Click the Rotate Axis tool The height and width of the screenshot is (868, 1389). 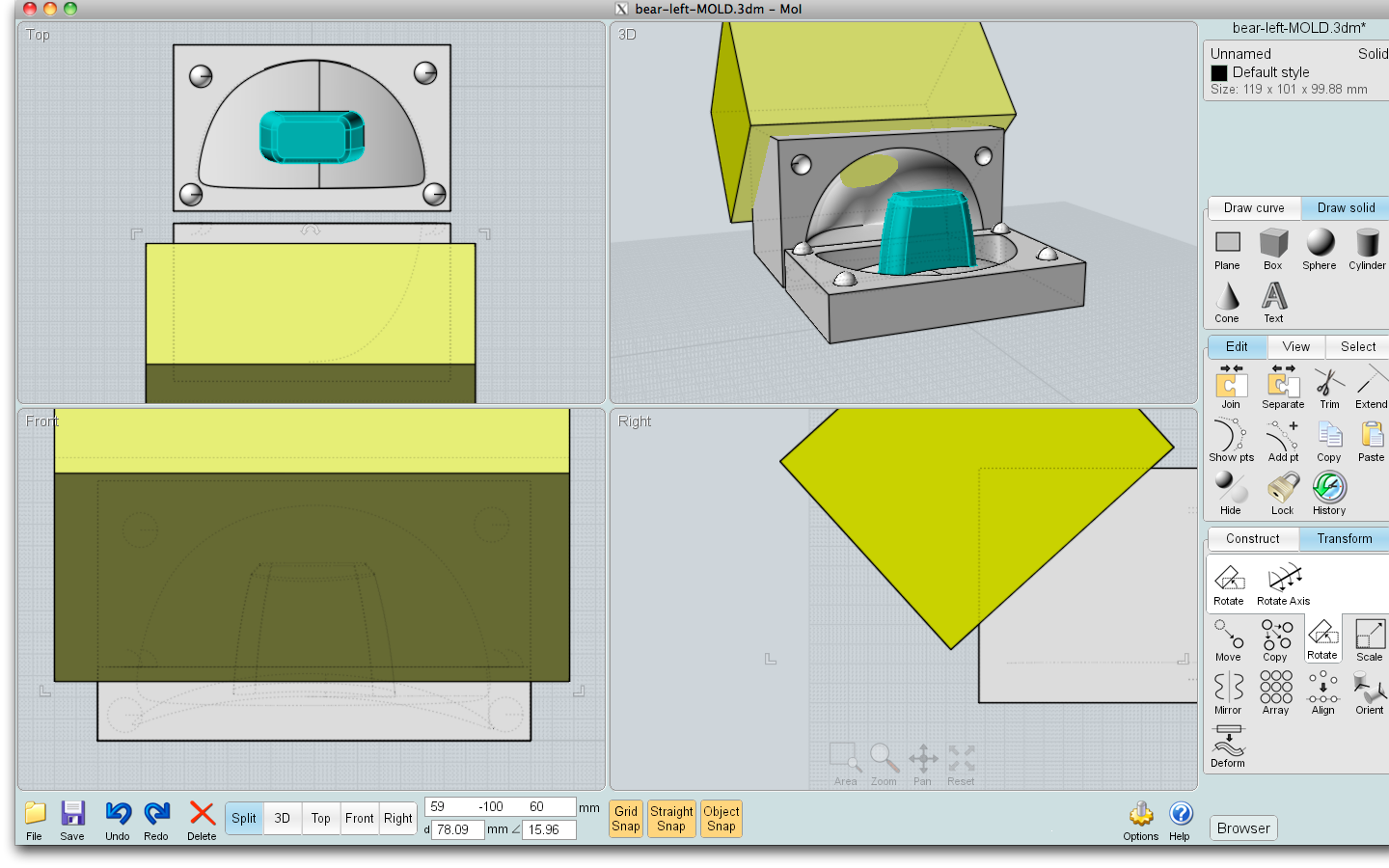pos(1284,584)
